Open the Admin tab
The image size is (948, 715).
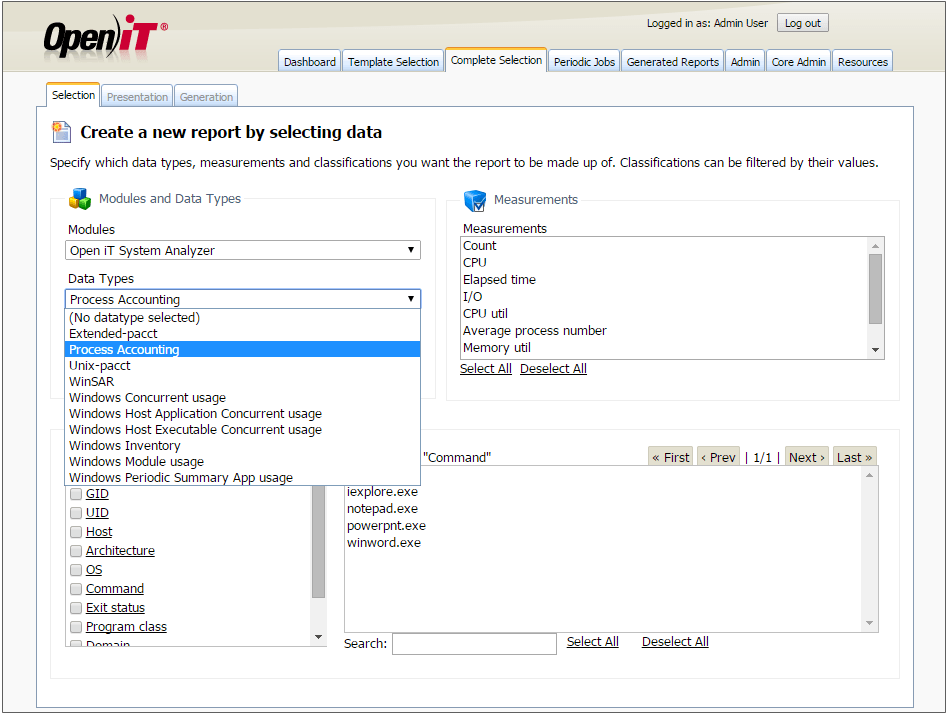click(745, 62)
